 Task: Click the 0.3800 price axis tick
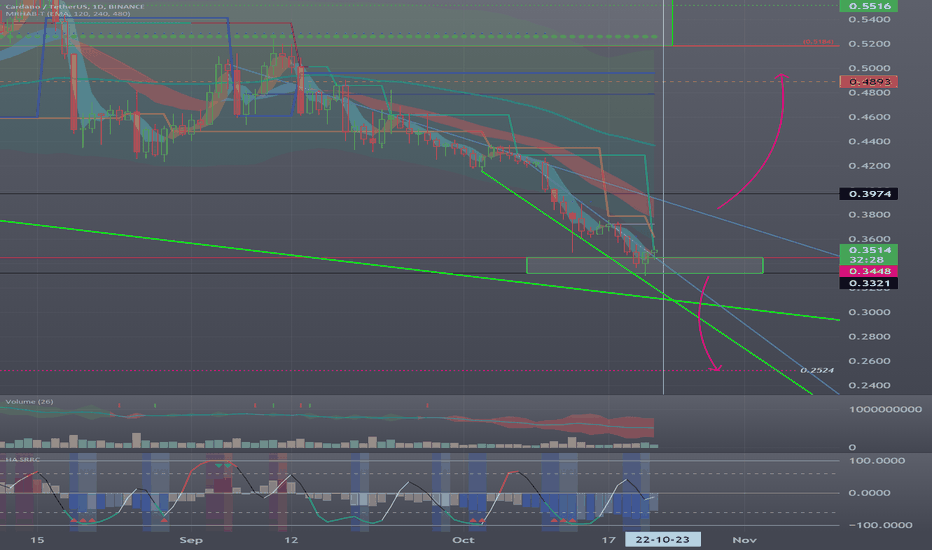(x=869, y=215)
